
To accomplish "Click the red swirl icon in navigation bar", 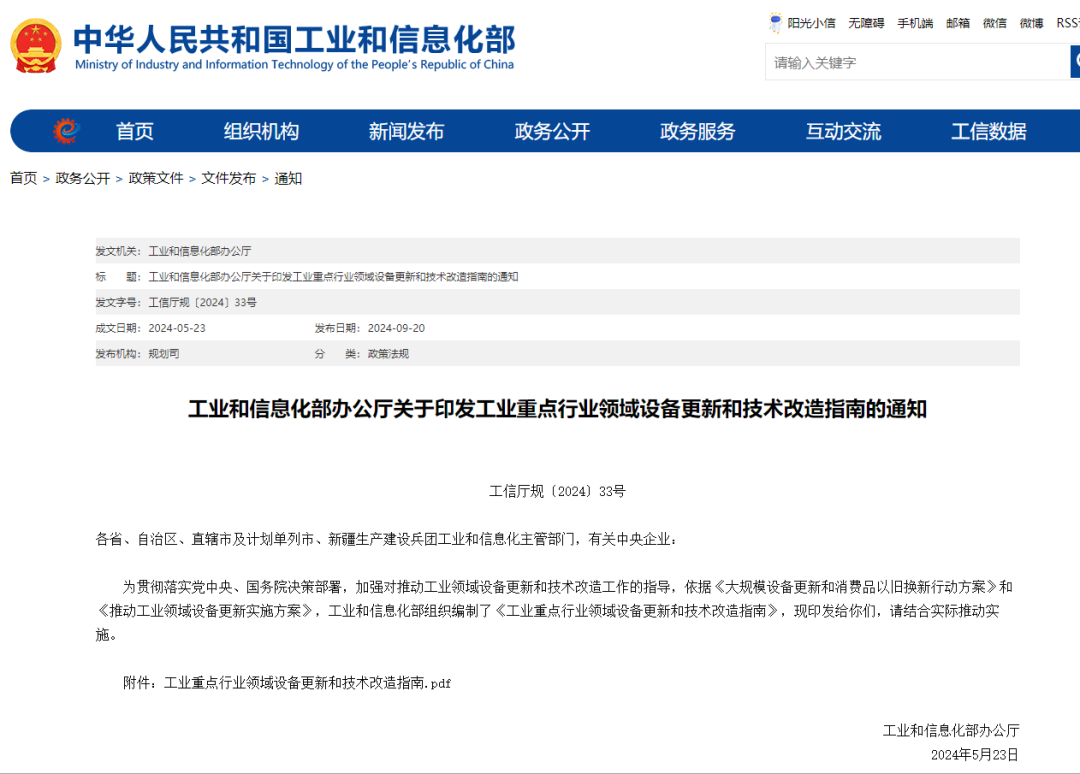I will pos(65,131).
